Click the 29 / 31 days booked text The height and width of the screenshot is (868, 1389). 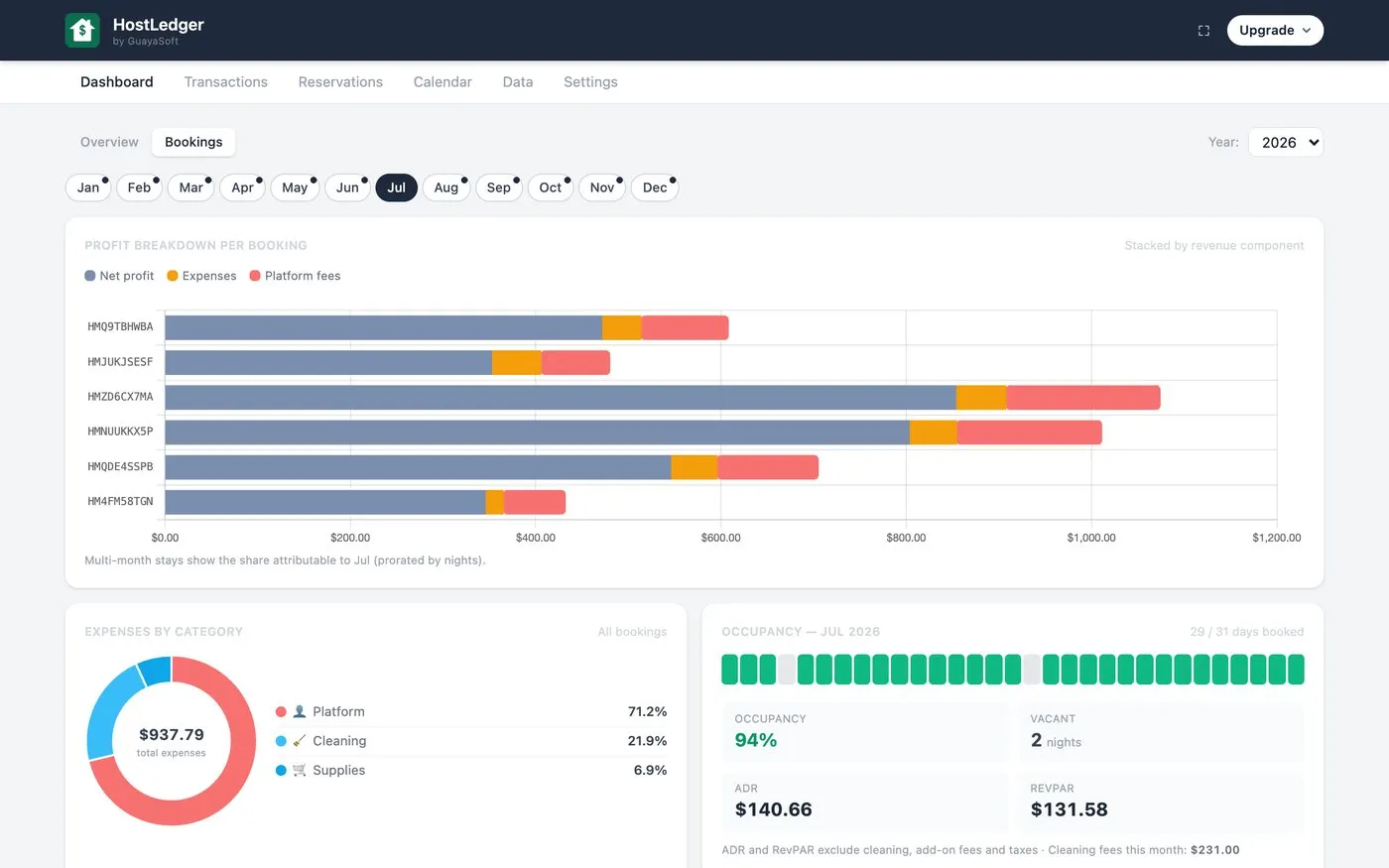1247,632
